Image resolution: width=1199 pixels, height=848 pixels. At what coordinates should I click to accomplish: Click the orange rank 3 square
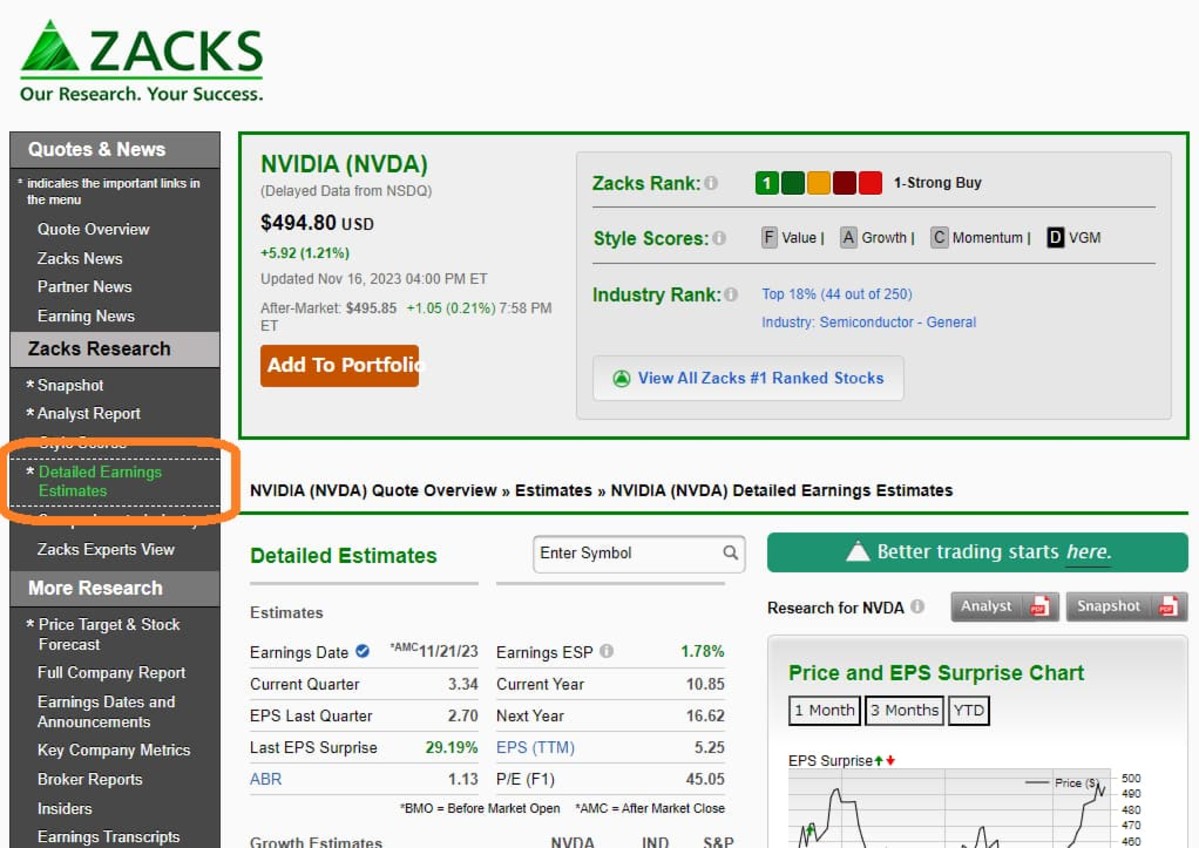[x=819, y=183]
